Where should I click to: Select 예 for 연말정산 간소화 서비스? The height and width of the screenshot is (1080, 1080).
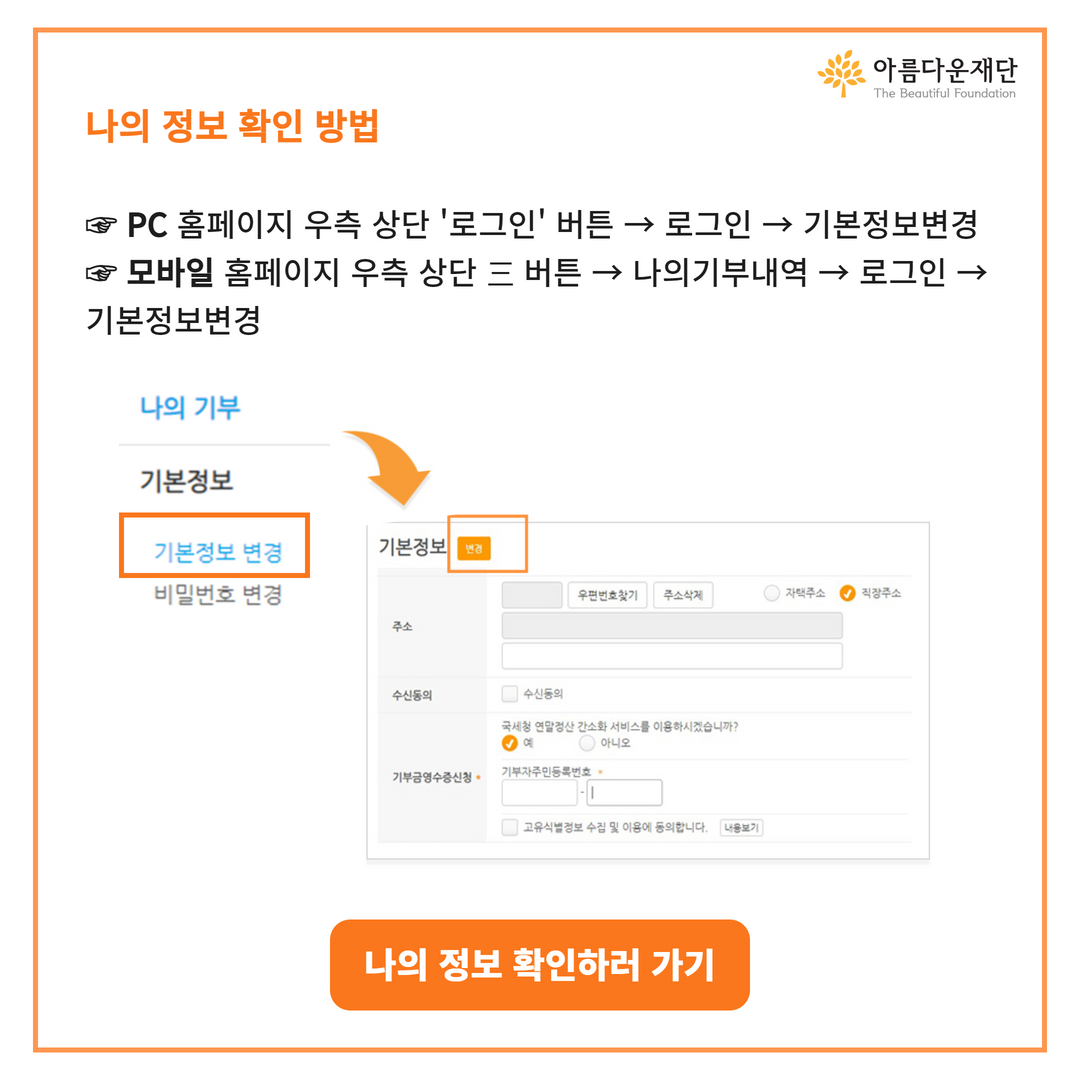(x=510, y=743)
